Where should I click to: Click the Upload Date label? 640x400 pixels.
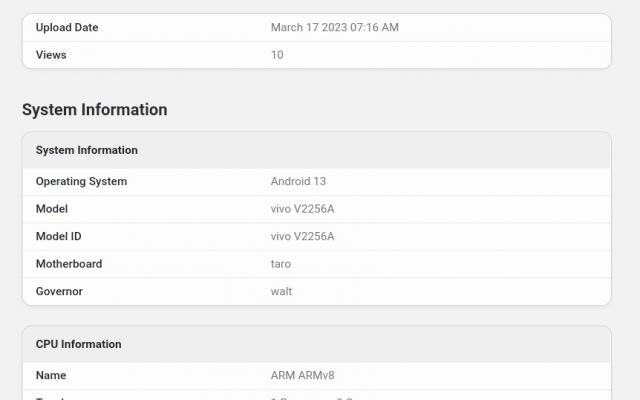tap(67, 27)
